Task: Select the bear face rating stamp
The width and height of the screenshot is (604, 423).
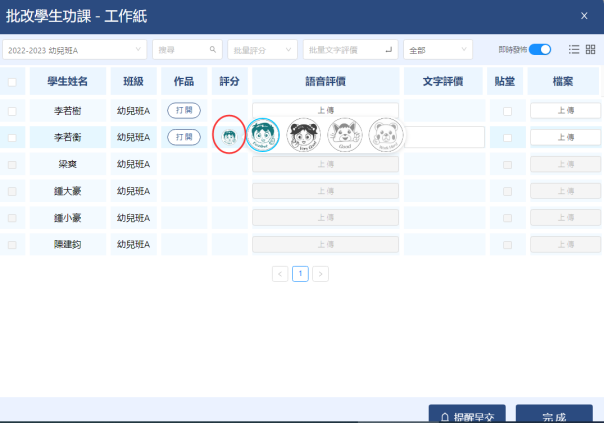Action: pos(385,135)
